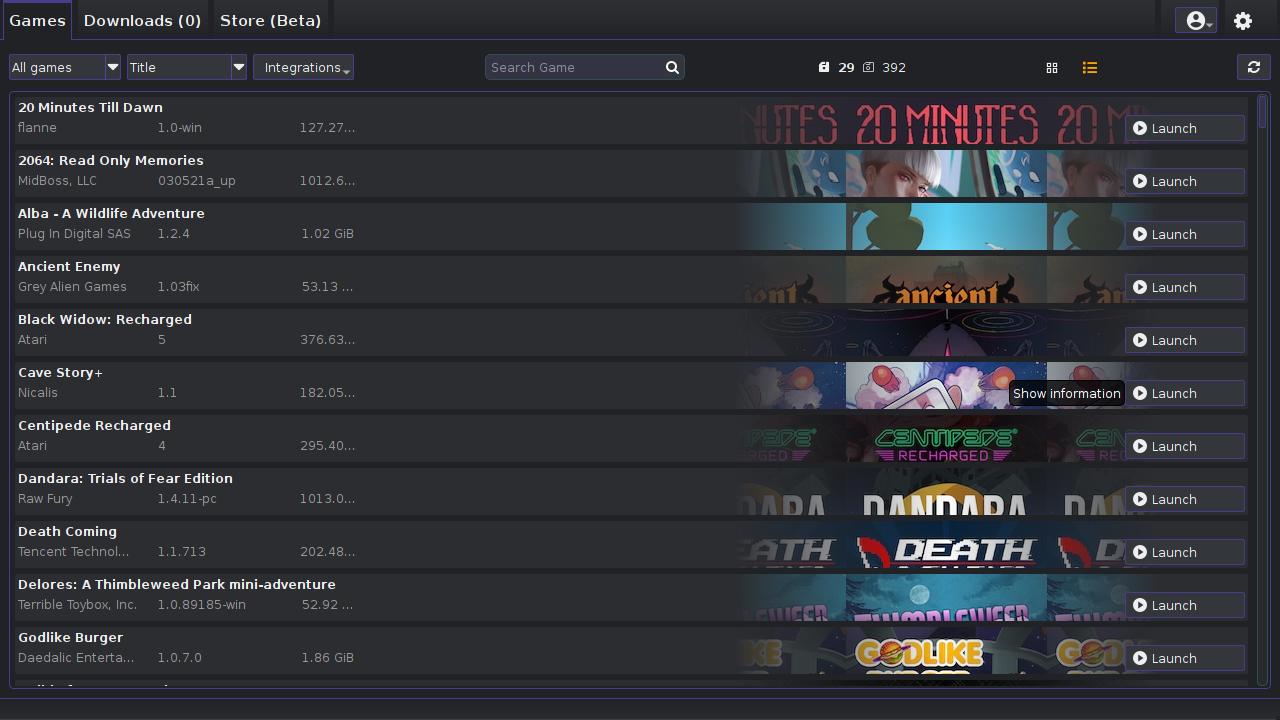Click version text "1.1.713"

181,551
